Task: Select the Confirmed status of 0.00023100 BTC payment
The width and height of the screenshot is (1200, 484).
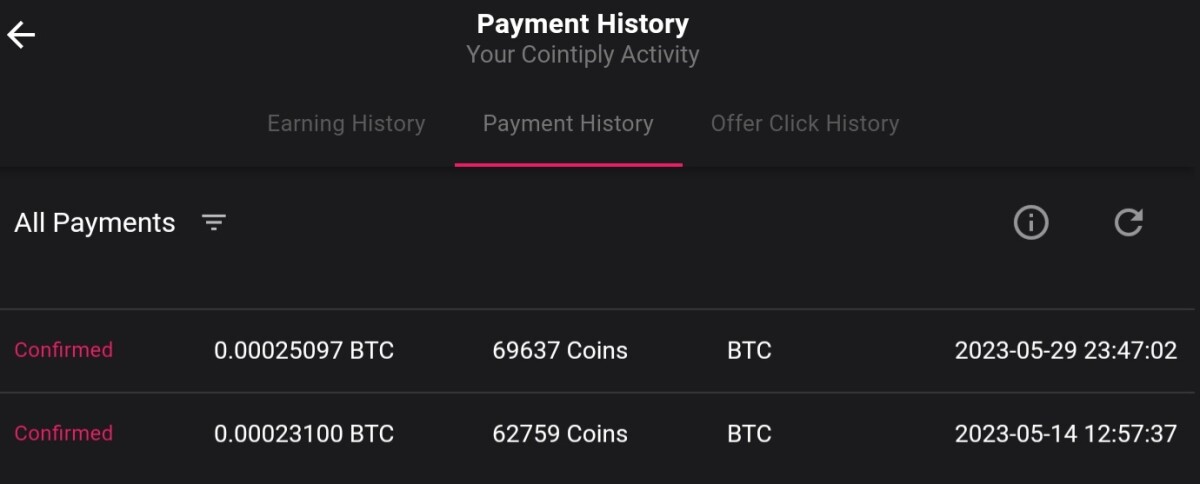Action: [63, 433]
